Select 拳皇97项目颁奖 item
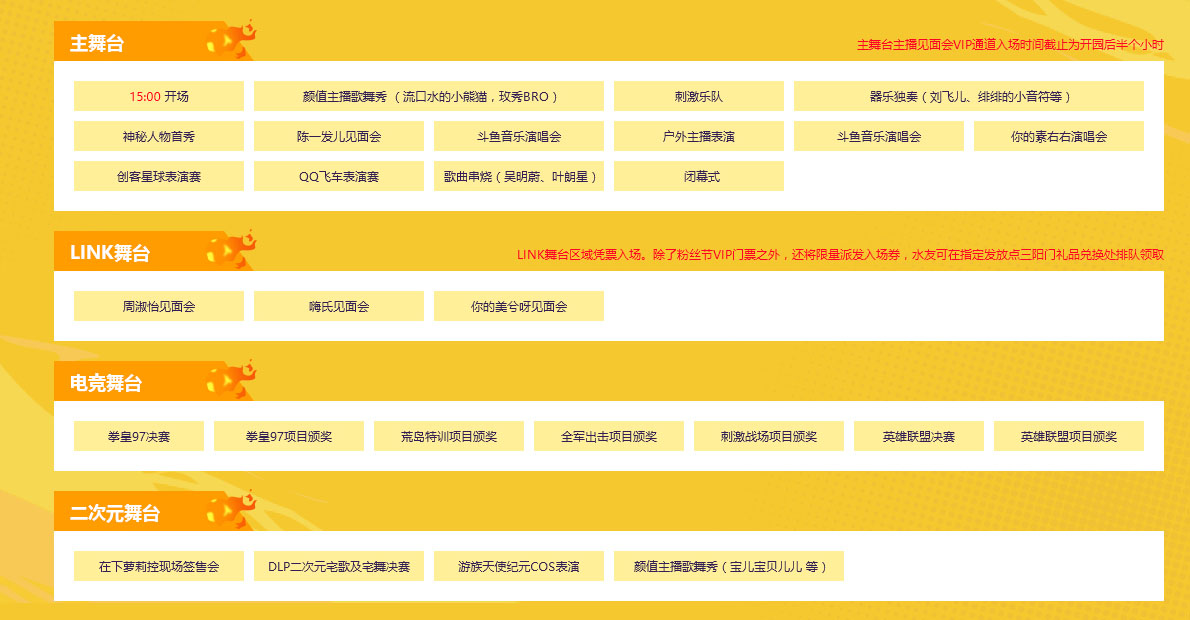1190x620 pixels. [289, 436]
